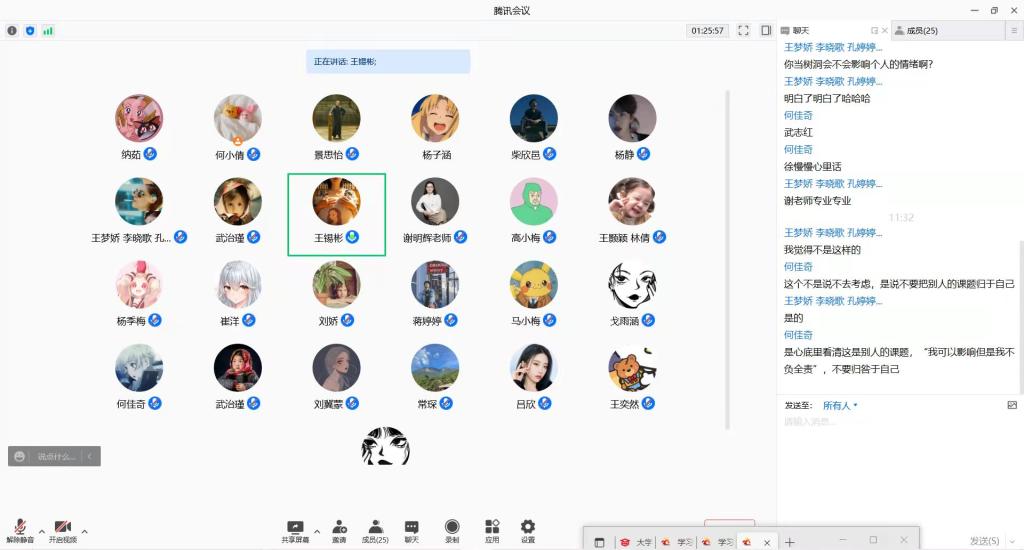Select 王锡彬's highlighted speaker avatar
This screenshot has width=1024, height=550.
[x=336, y=202]
